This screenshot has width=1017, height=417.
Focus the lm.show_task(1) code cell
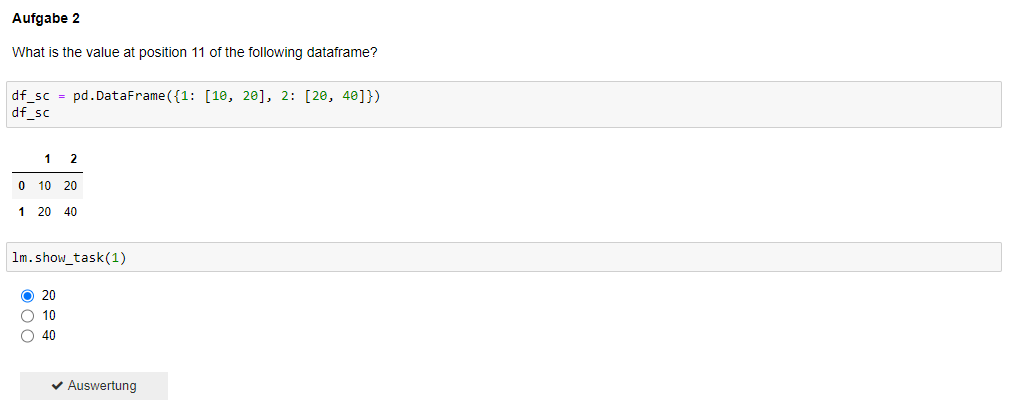pyautogui.click(x=503, y=257)
